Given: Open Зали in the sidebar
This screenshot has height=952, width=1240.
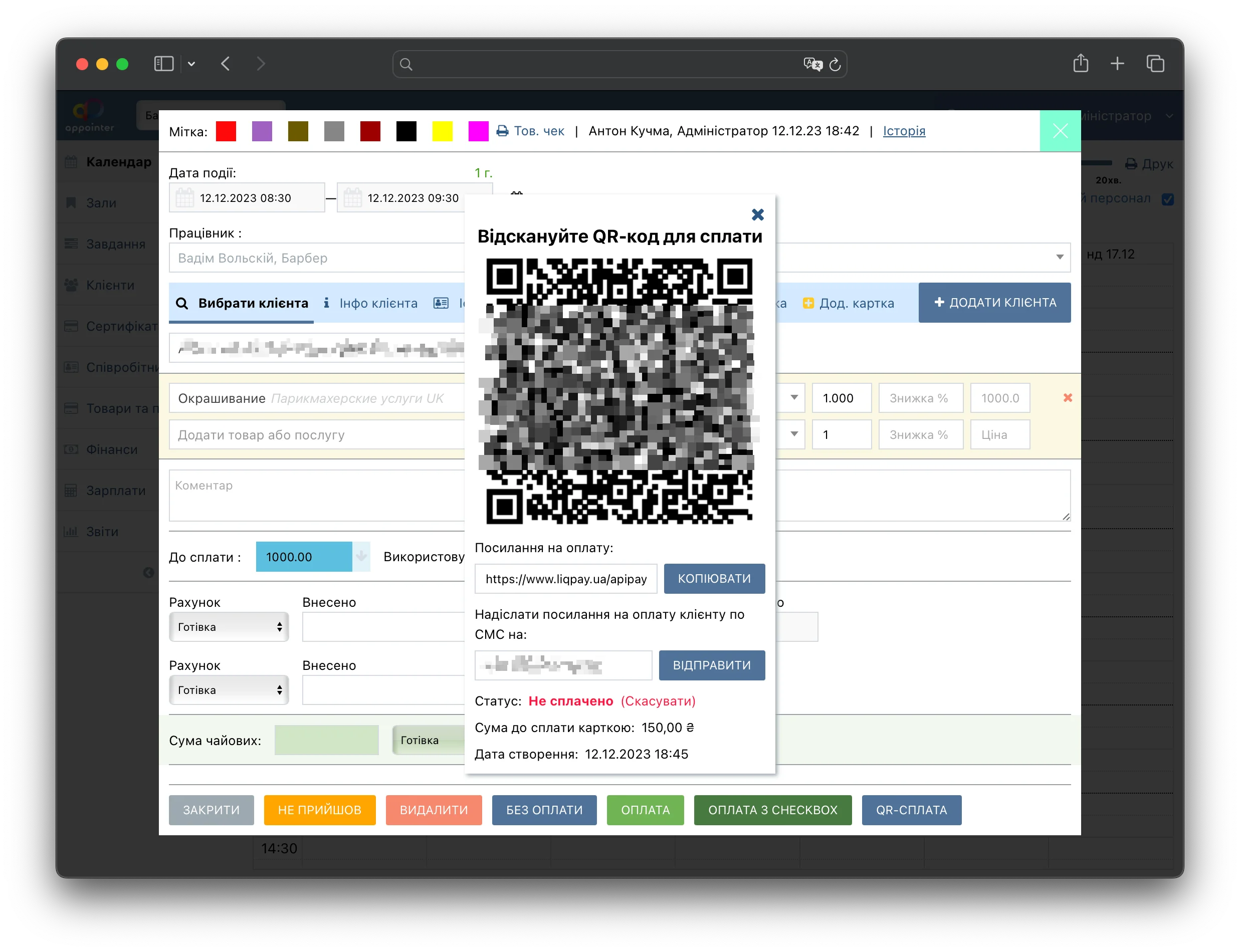Looking at the screenshot, I should click(91, 203).
